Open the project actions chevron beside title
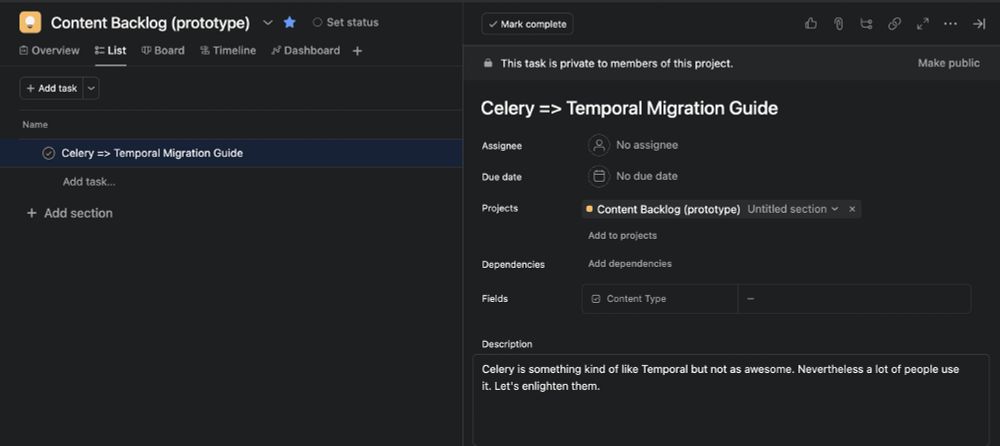The width and height of the screenshot is (1000, 446). point(268,23)
